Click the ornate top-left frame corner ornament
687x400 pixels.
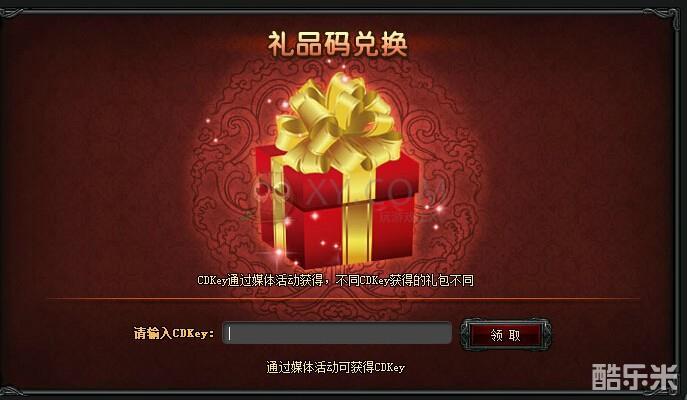coord(11,14)
